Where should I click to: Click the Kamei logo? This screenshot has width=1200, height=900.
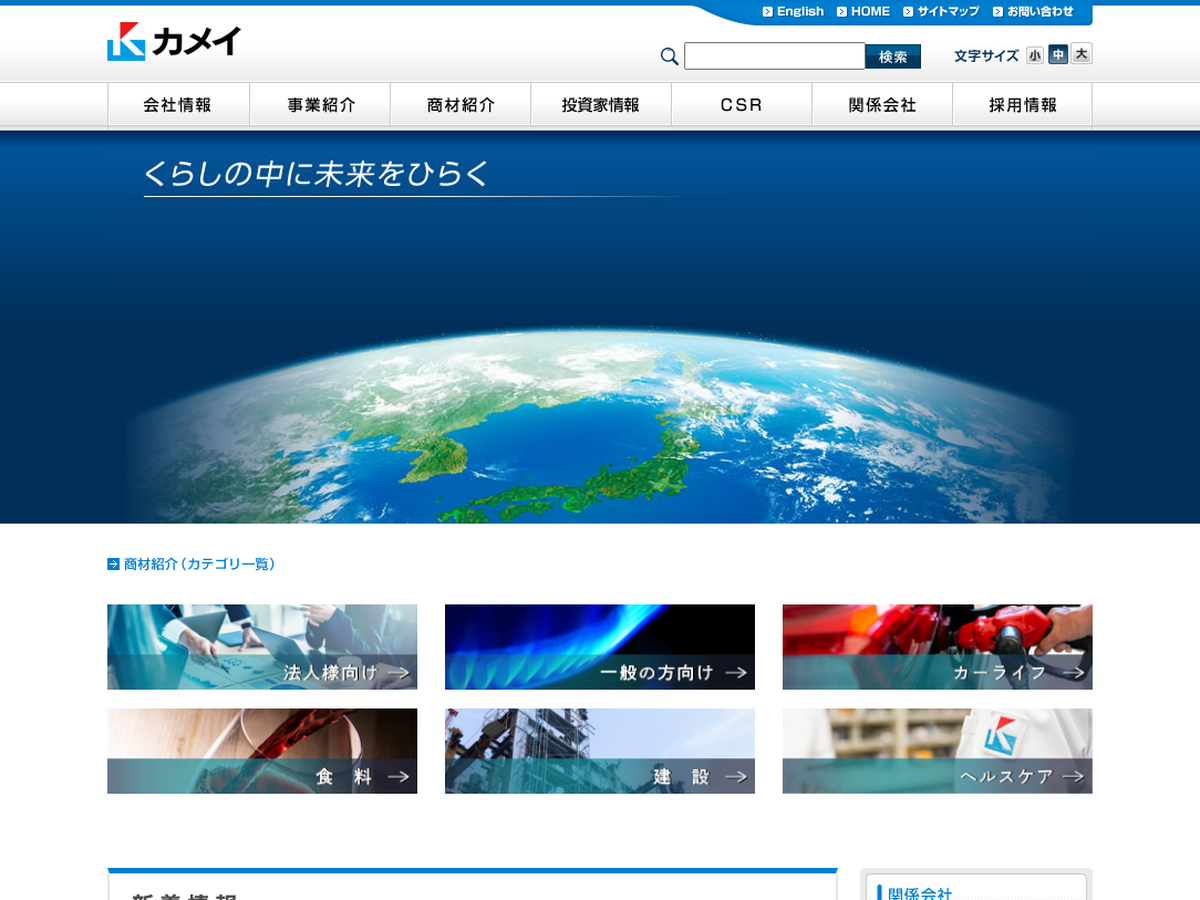pyautogui.click(x=174, y=42)
